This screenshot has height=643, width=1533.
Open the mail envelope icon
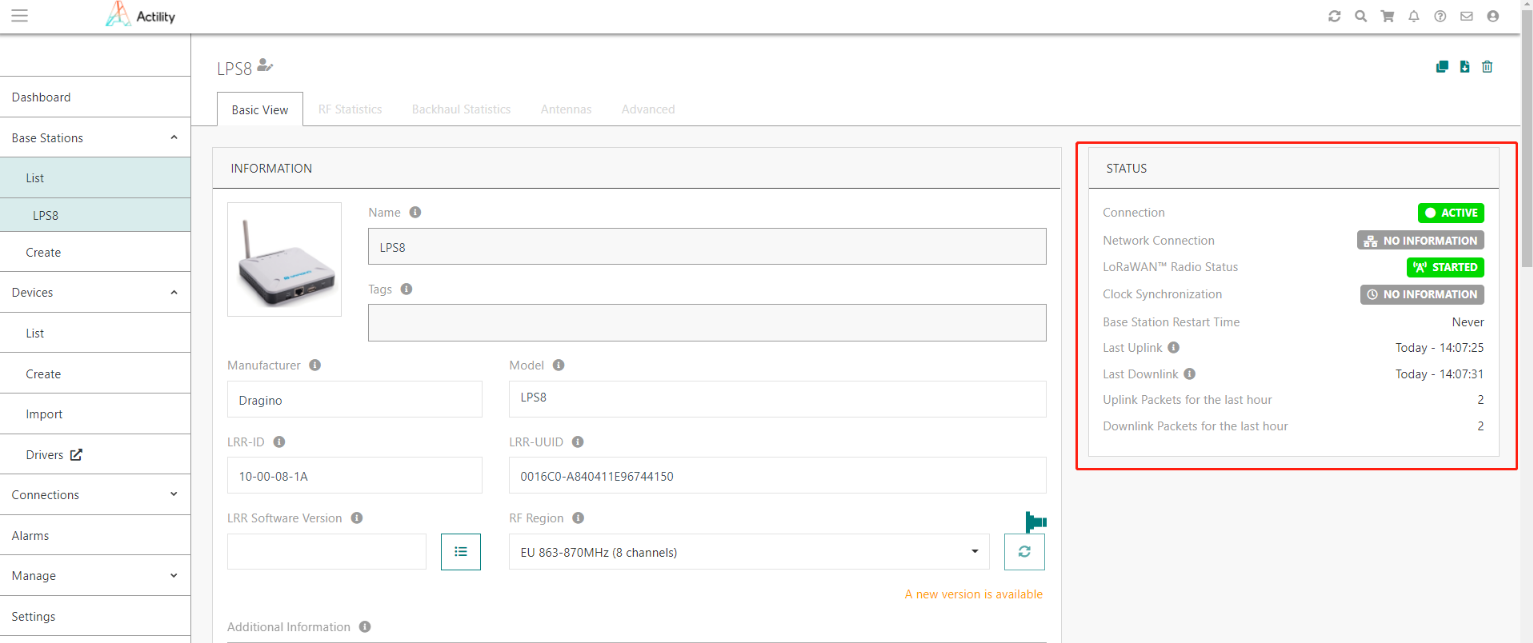click(1466, 16)
